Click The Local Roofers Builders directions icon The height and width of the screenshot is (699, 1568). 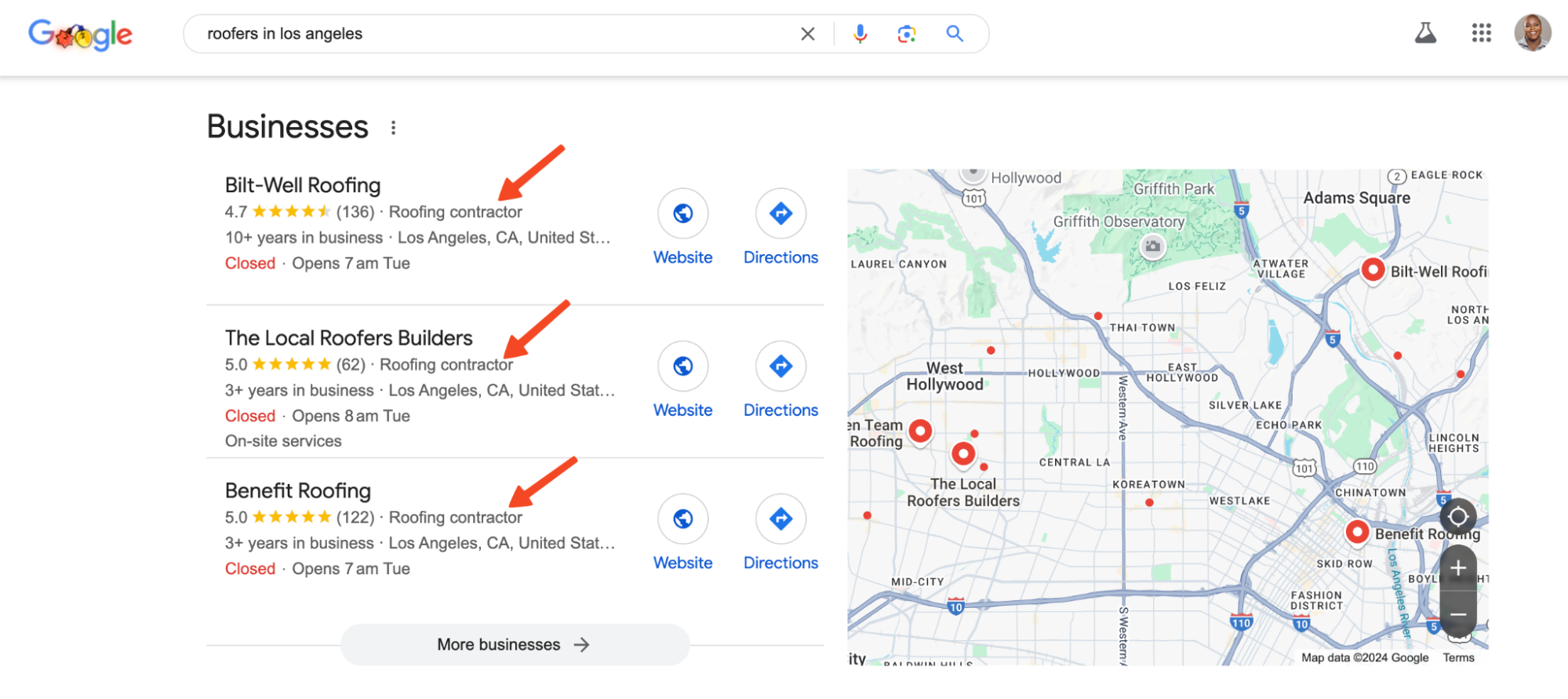coord(780,366)
